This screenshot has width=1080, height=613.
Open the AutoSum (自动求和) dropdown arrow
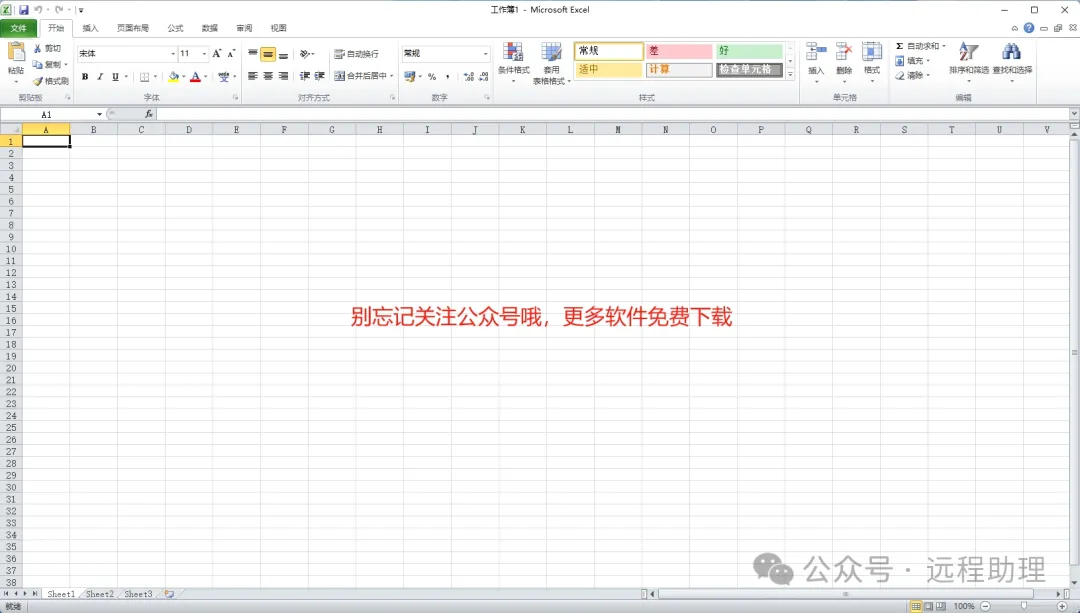(944, 46)
